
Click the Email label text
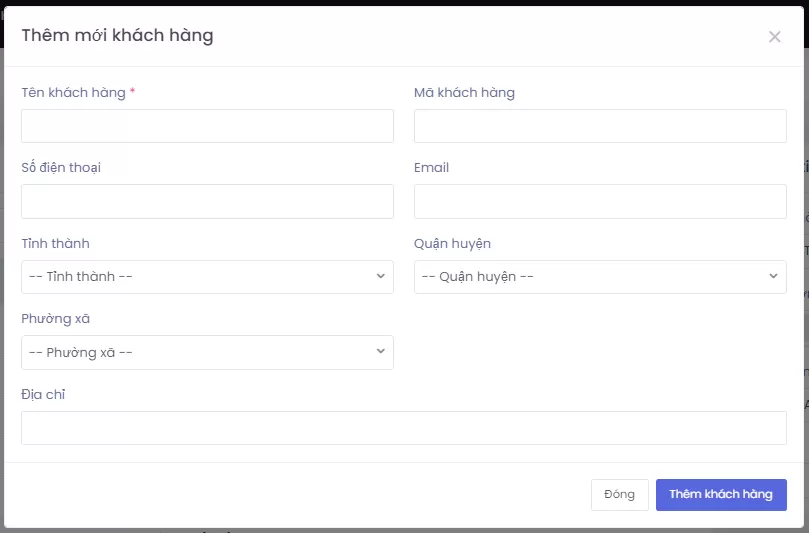point(431,168)
